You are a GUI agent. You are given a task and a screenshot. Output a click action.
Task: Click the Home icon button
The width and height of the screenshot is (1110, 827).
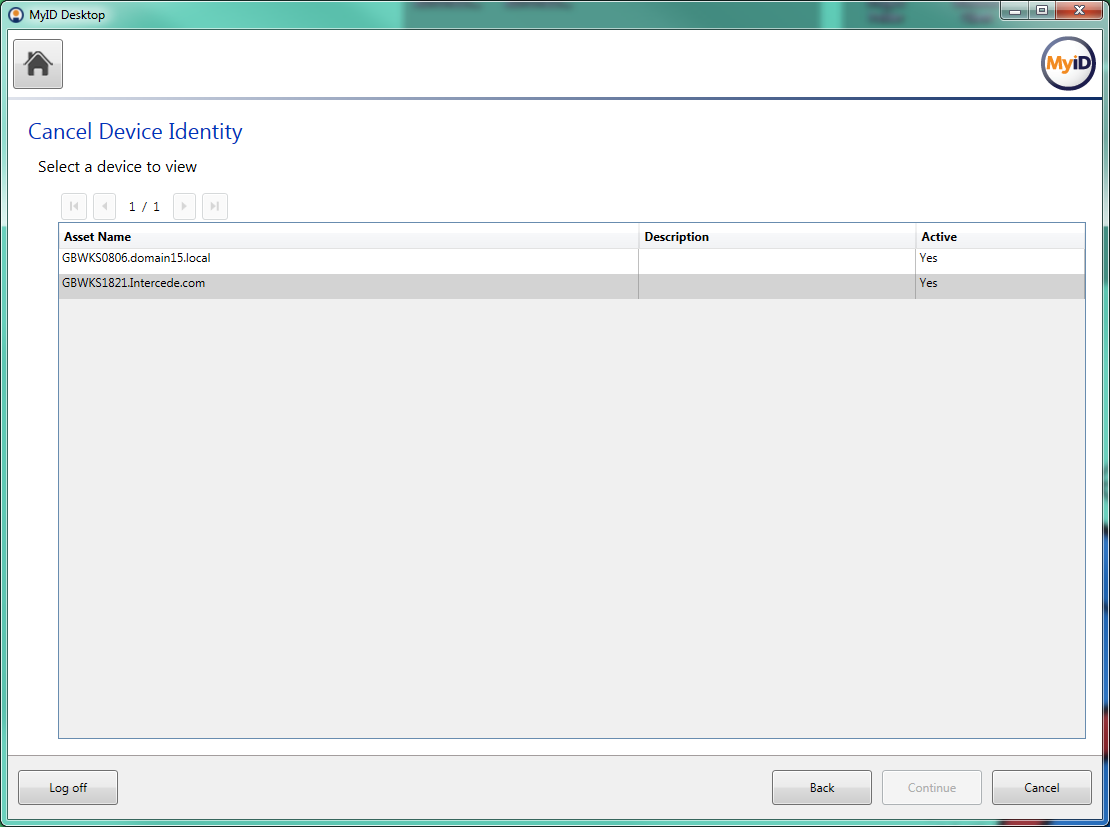38,64
